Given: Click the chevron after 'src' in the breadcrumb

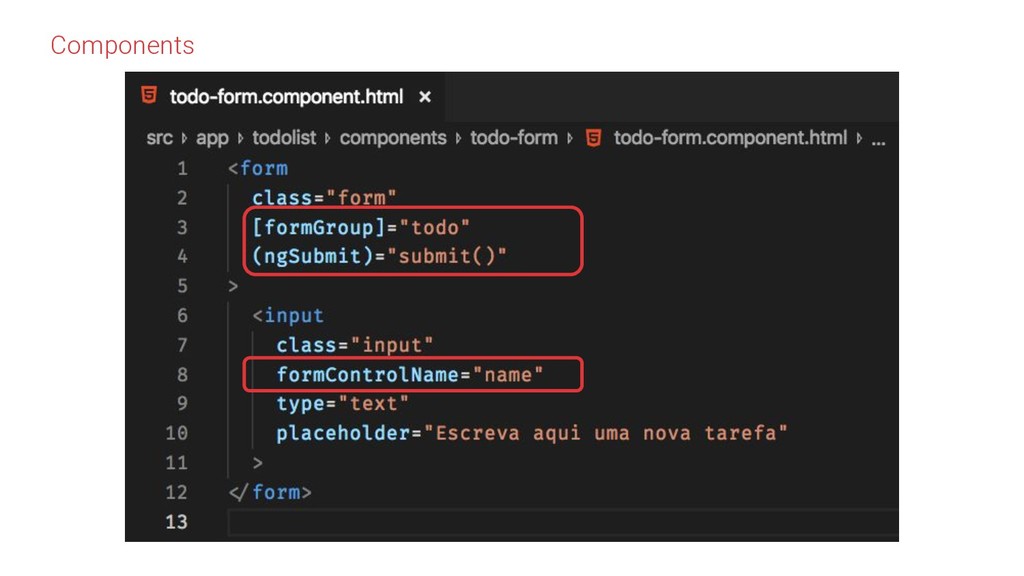Looking at the screenshot, I should coord(184,138).
